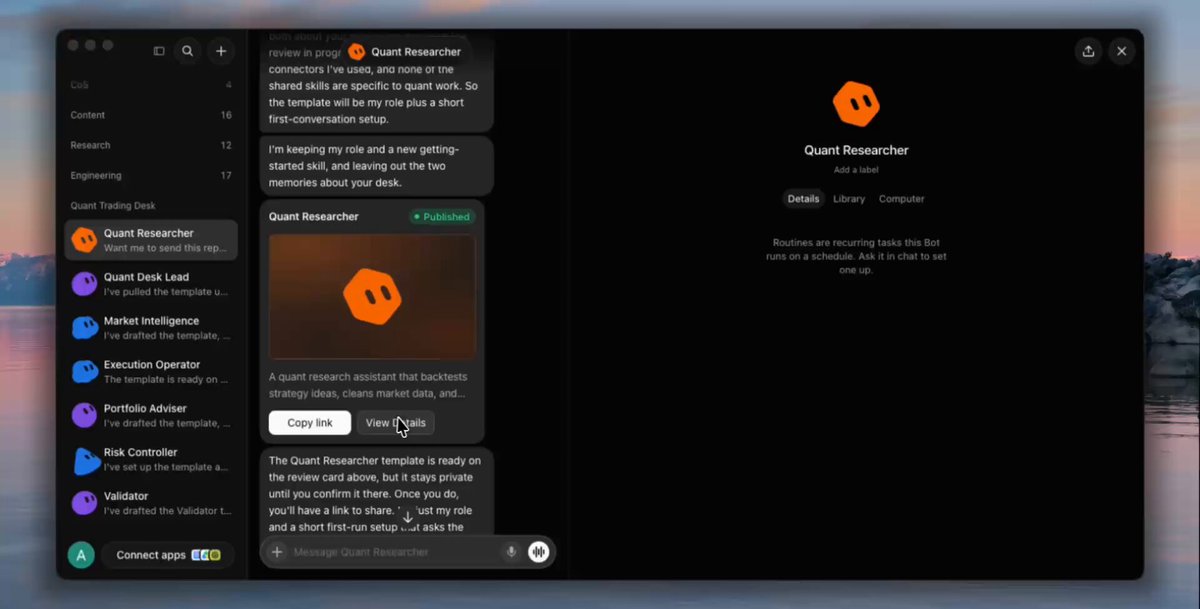Click the microphone dictation icon
Viewport: 1200px width, 609px height.
click(511, 552)
